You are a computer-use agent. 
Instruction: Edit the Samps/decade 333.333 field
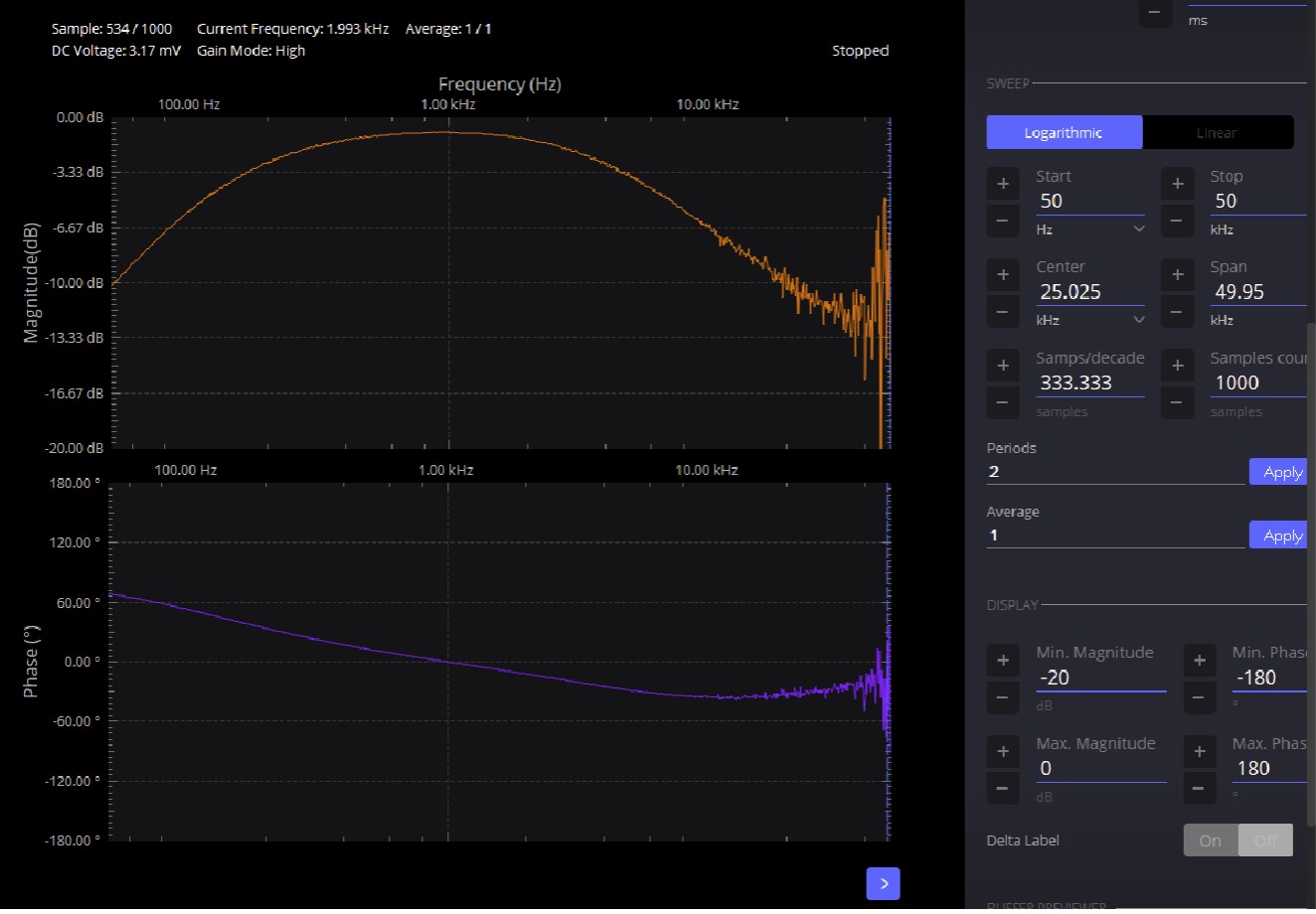[x=1090, y=382]
